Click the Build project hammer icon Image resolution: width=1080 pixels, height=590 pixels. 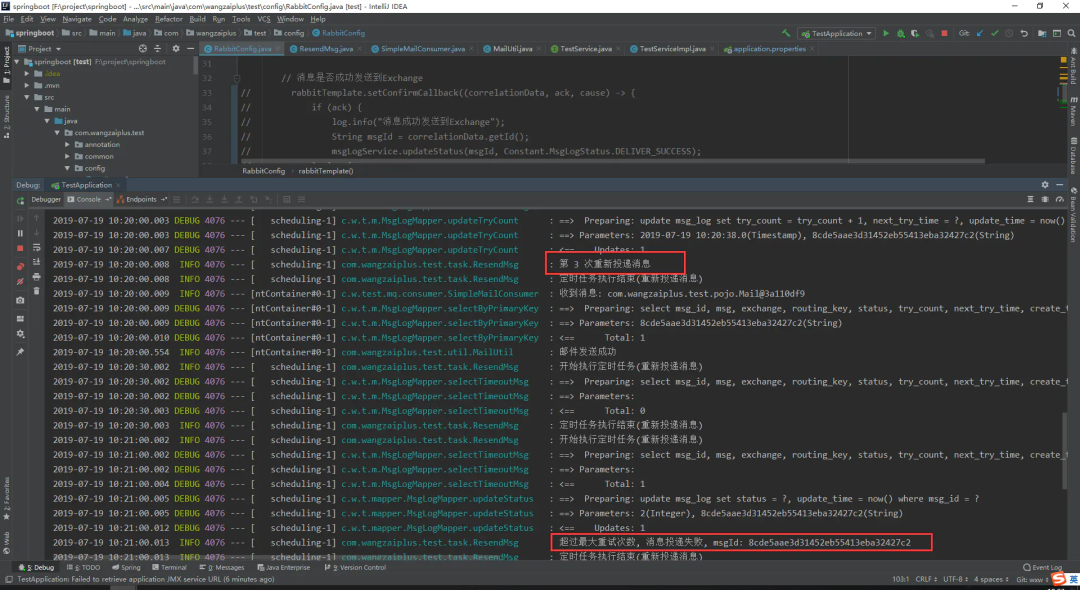(x=786, y=33)
